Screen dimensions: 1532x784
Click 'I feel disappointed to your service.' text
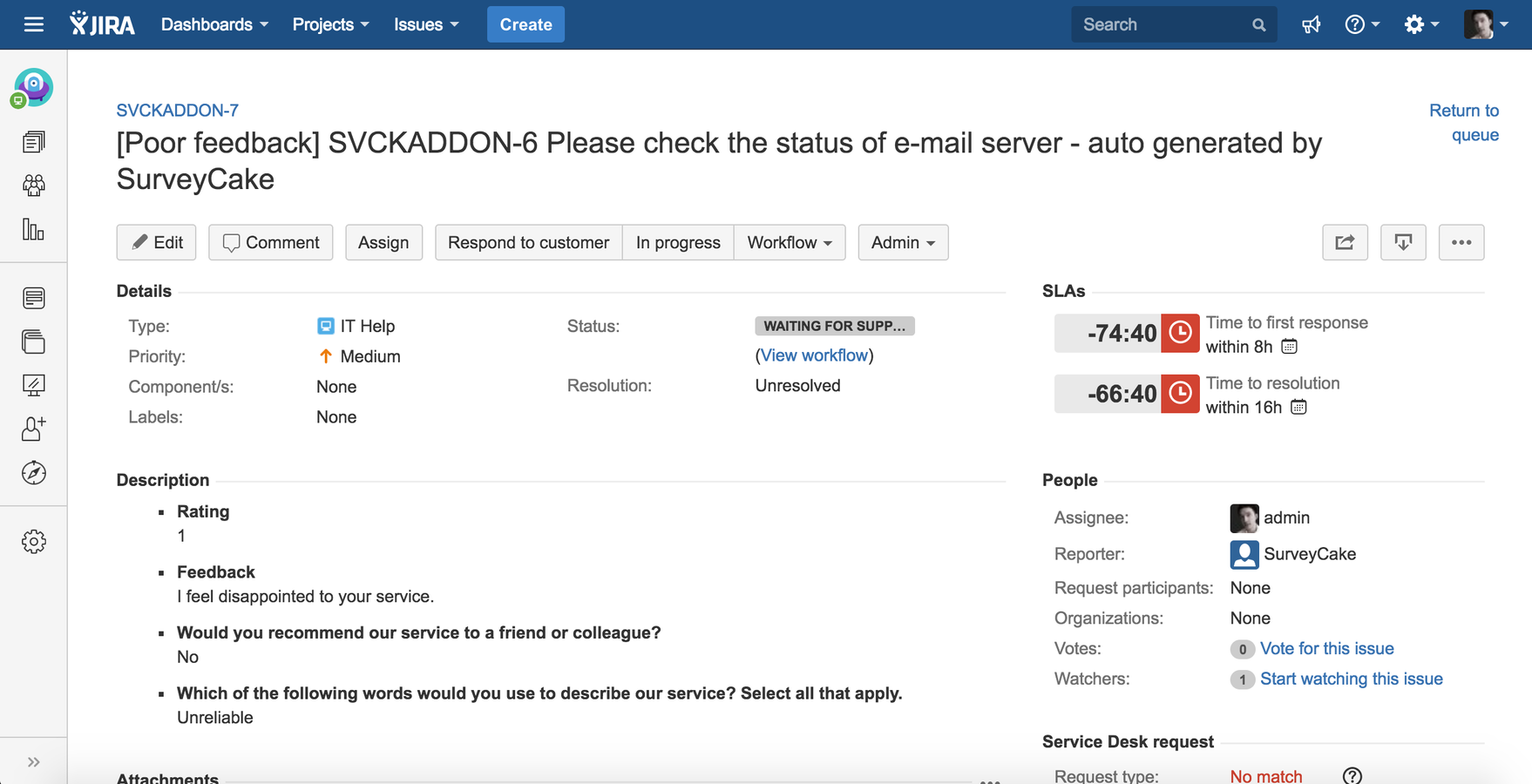click(306, 597)
